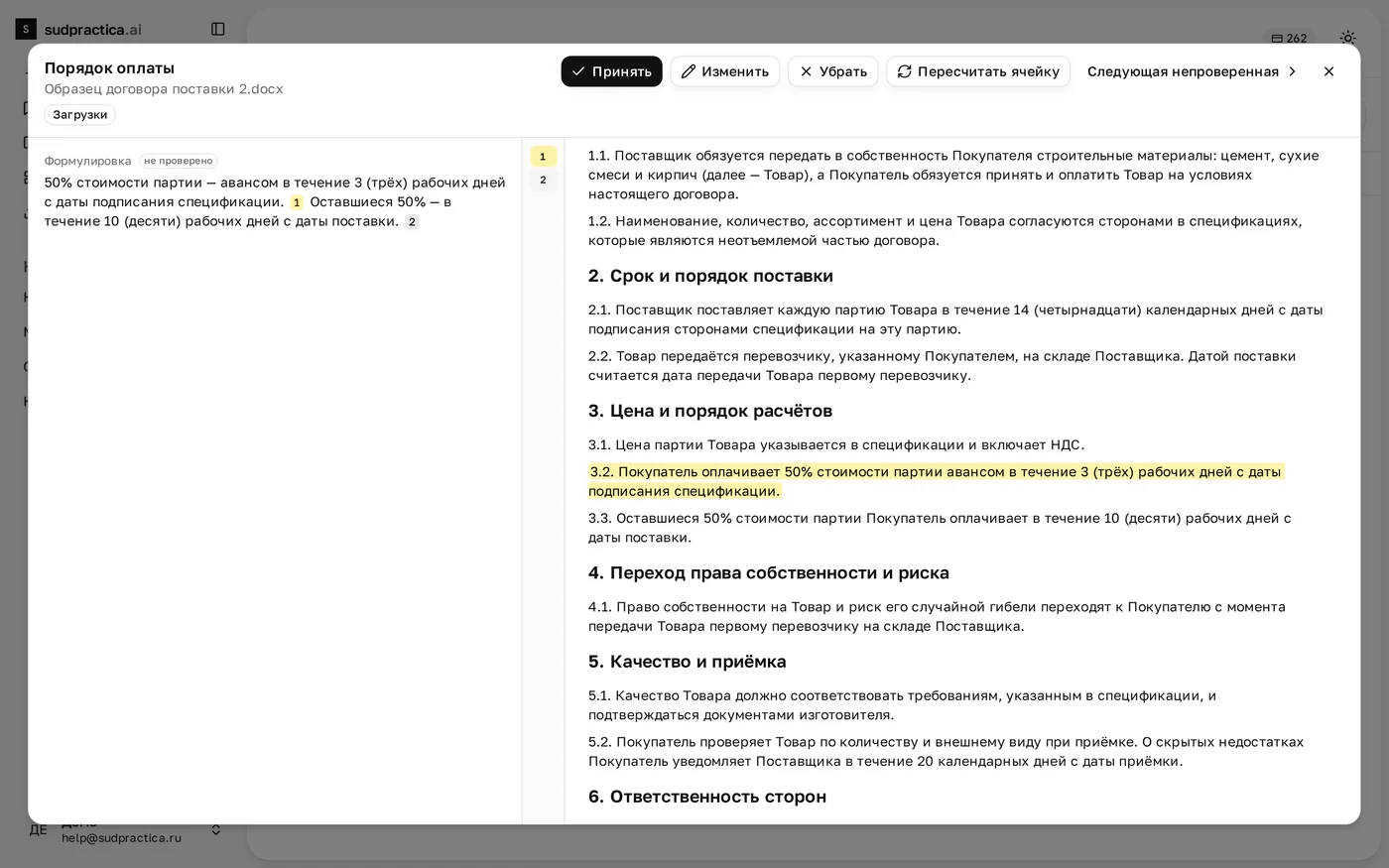This screenshot has height=868, width=1389.
Task: Click the Формулировка label
Action: click(x=87, y=161)
